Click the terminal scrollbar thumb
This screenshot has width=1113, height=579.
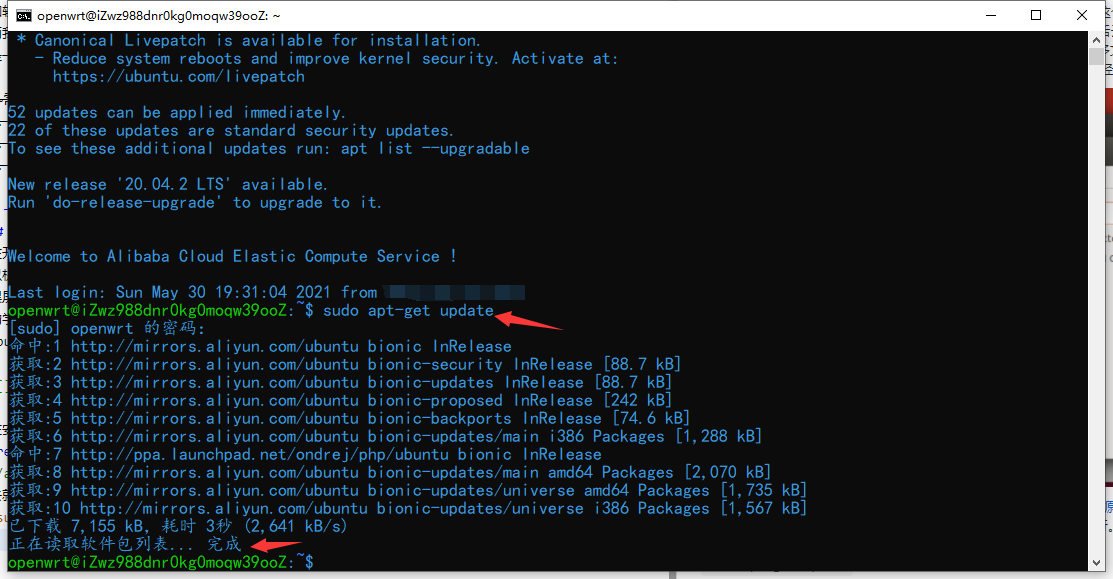[x=1096, y=58]
